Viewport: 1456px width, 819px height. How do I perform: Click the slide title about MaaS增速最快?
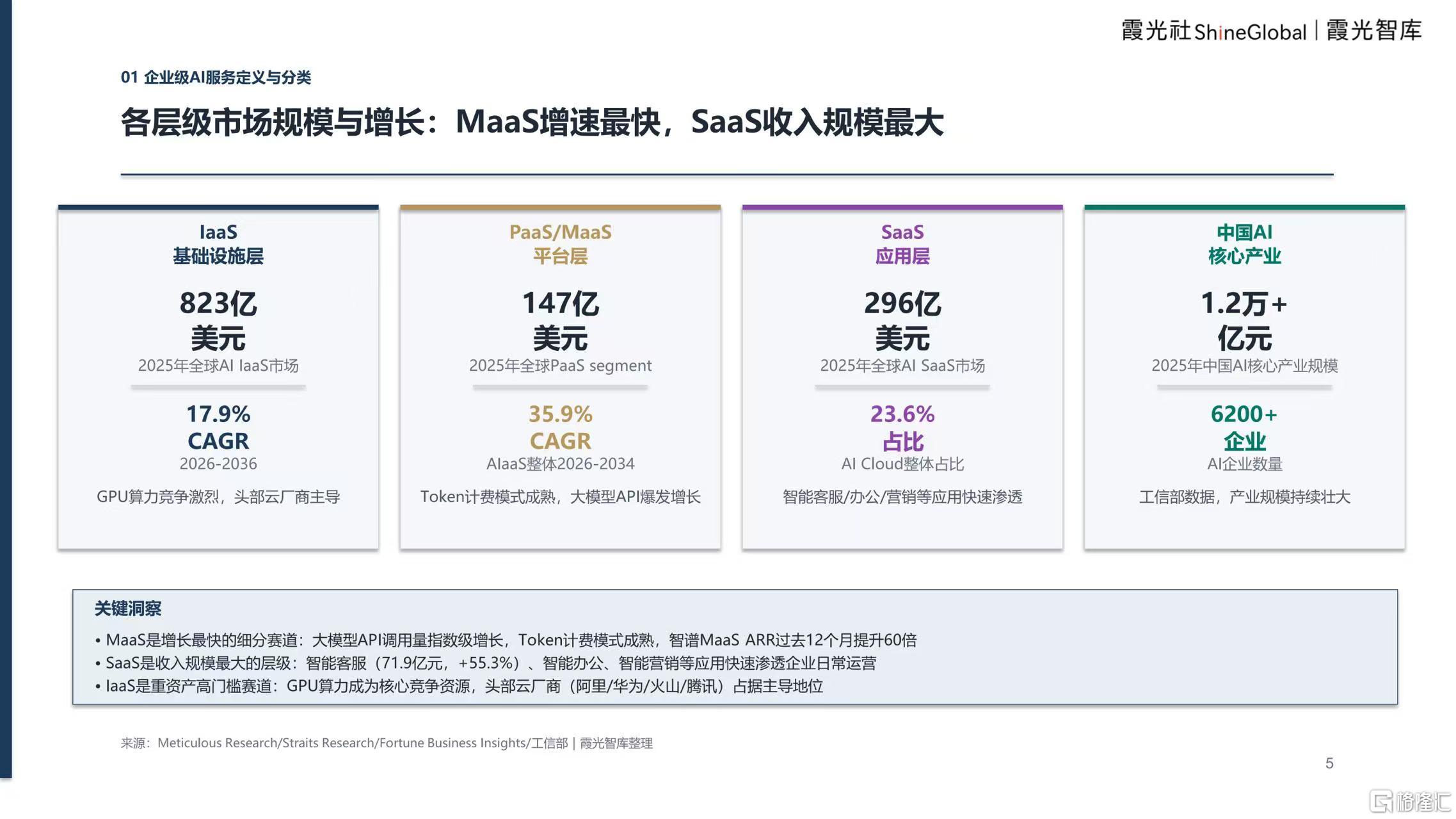532,122
